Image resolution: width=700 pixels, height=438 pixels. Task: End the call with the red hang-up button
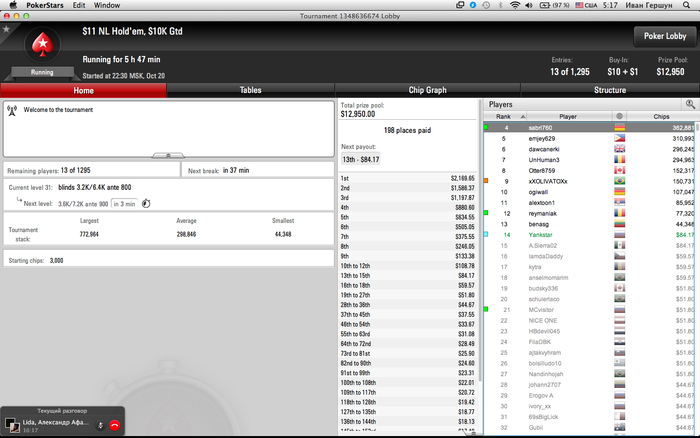115,425
